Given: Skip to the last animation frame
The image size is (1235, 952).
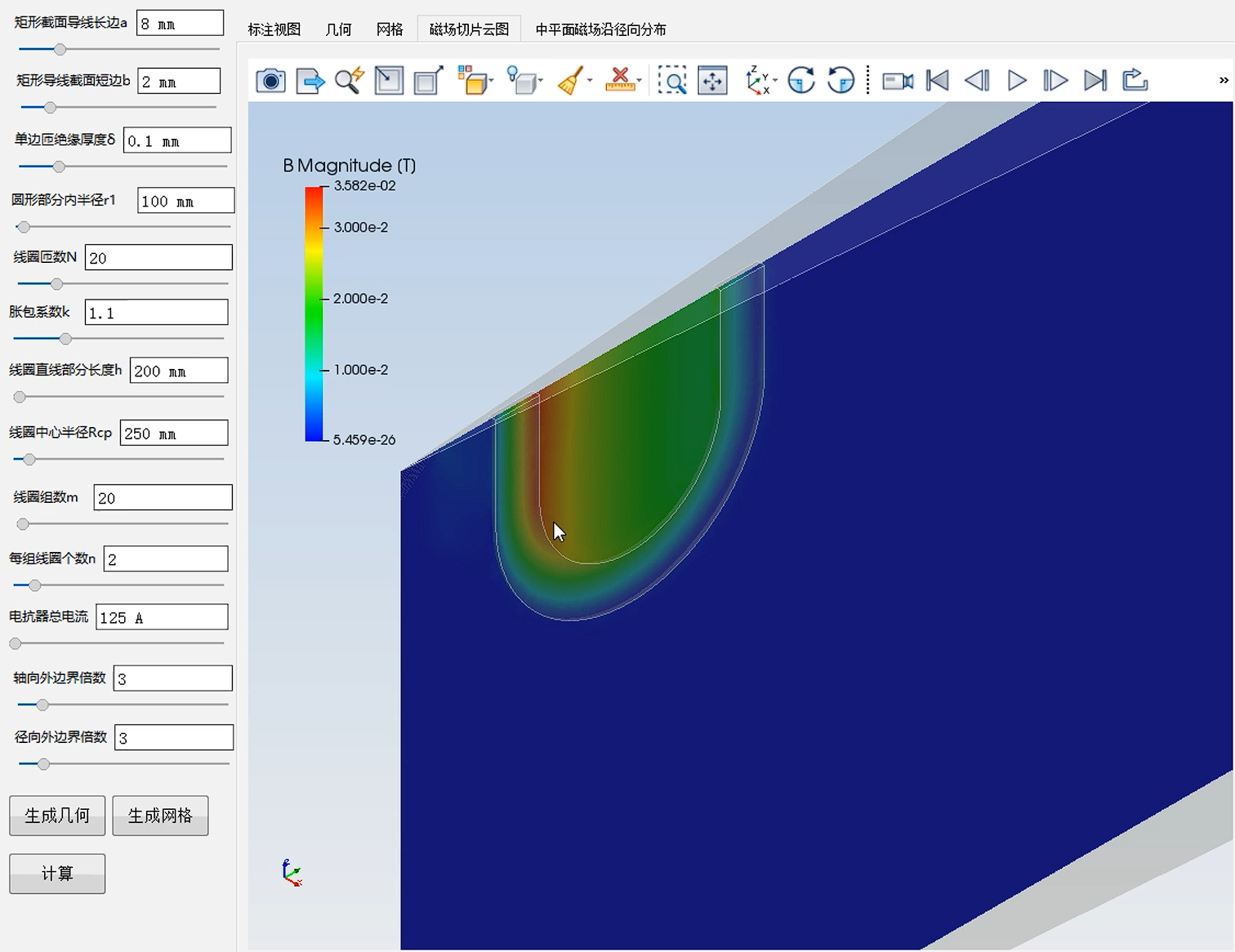Looking at the screenshot, I should (x=1095, y=81).
